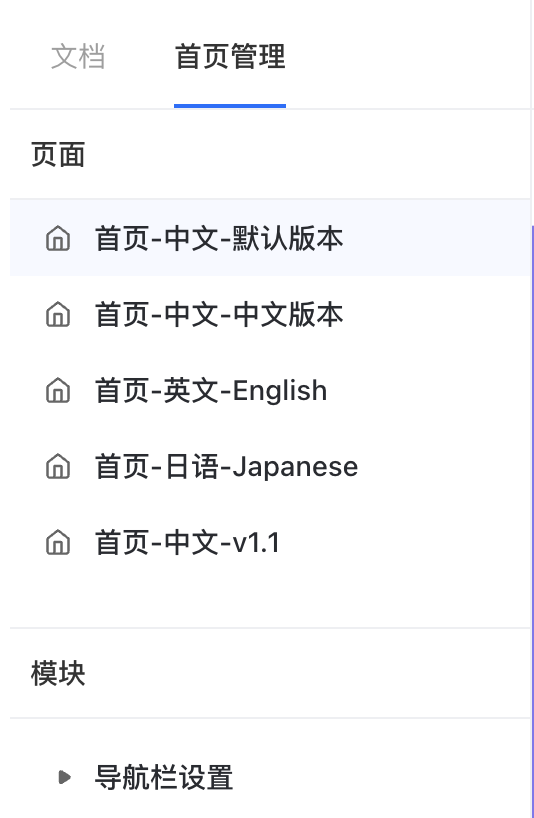This screenshot has height=818, width=534.
Task: Click empty highlighted area of 默认版本 row
Action: (438, 238)
